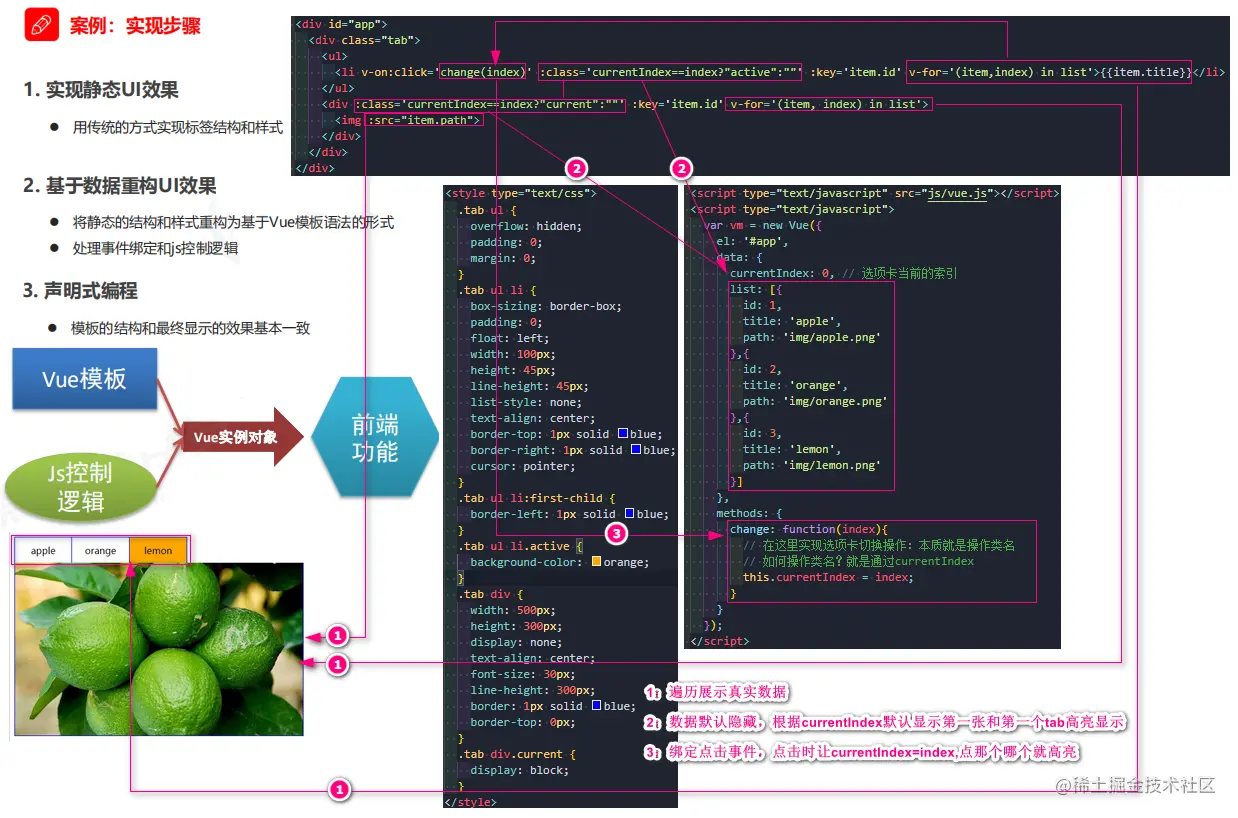Image resolution: width=1238 pixels, height=818 pixels.
Task: Click the title 案例：实现步骤
Action: [x=135, y=26]
